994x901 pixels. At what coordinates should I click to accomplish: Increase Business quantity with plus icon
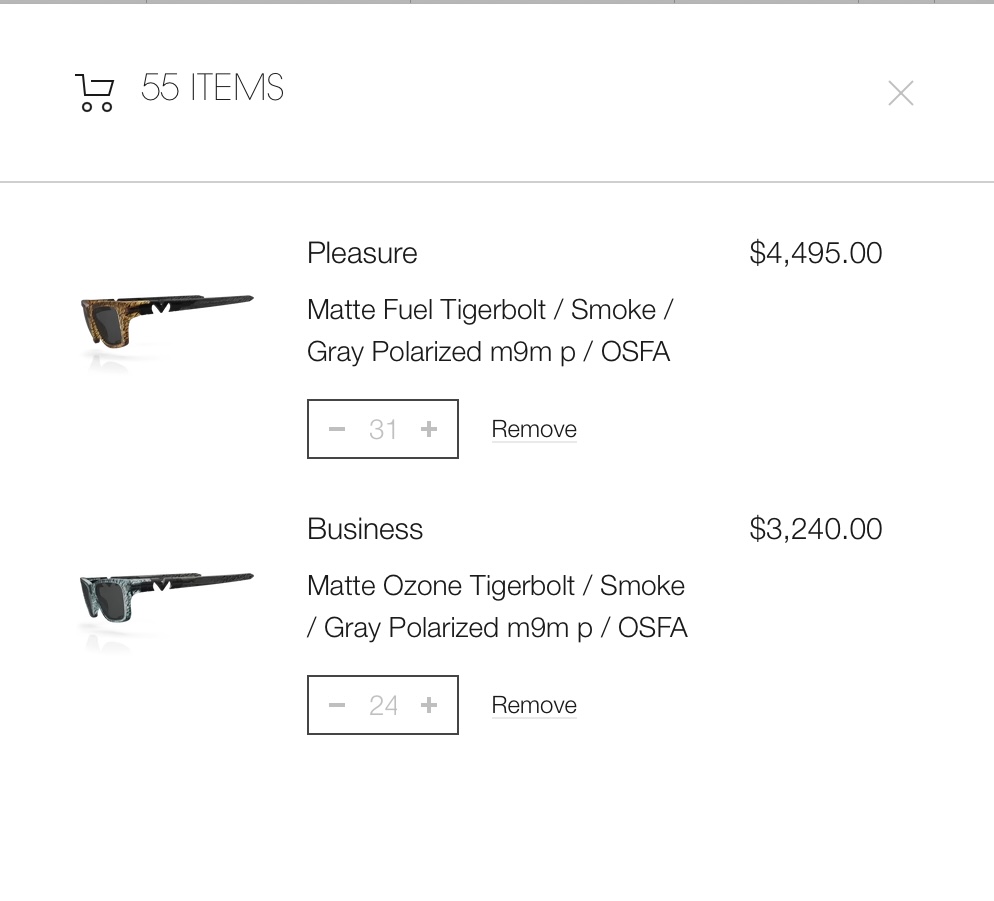tap(429, 705)
